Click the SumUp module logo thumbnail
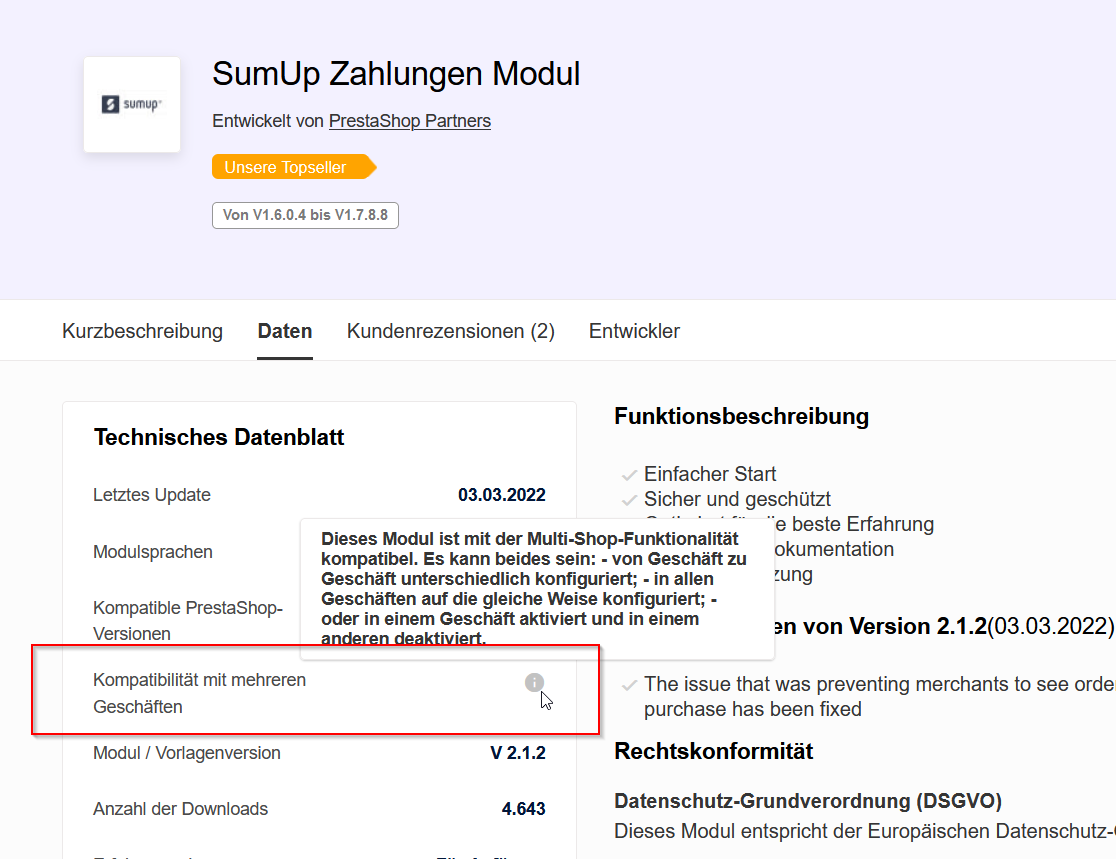This screenshot has height=859, width=1116. [132, 105]
